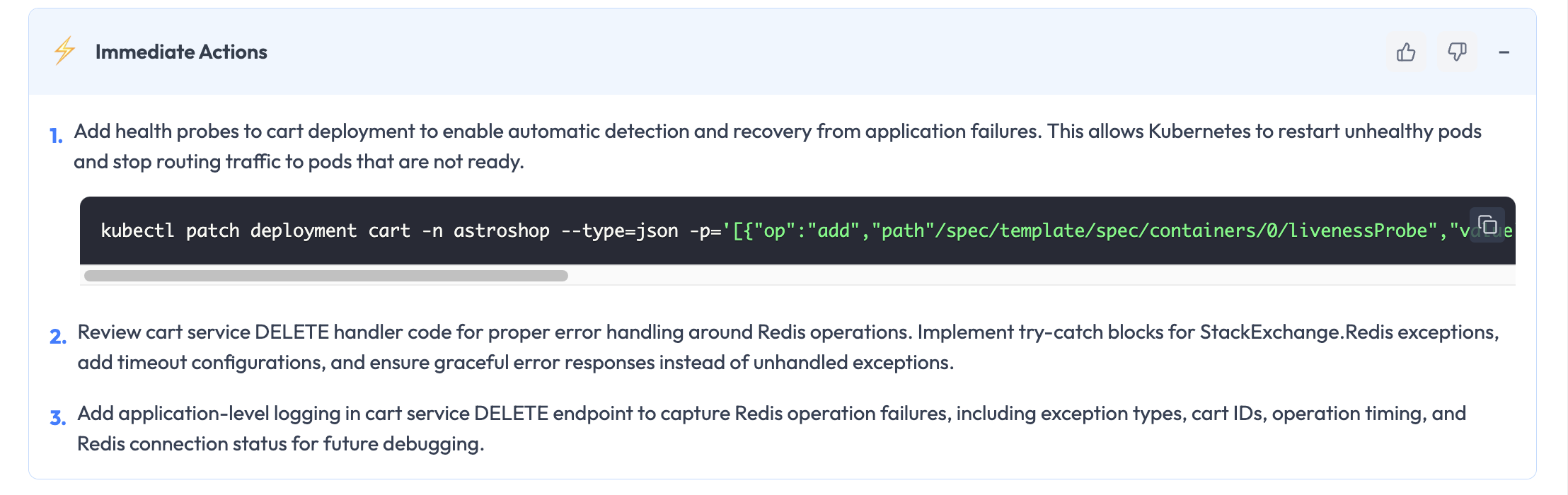Click the step number 1 marker

click(56, 135)
